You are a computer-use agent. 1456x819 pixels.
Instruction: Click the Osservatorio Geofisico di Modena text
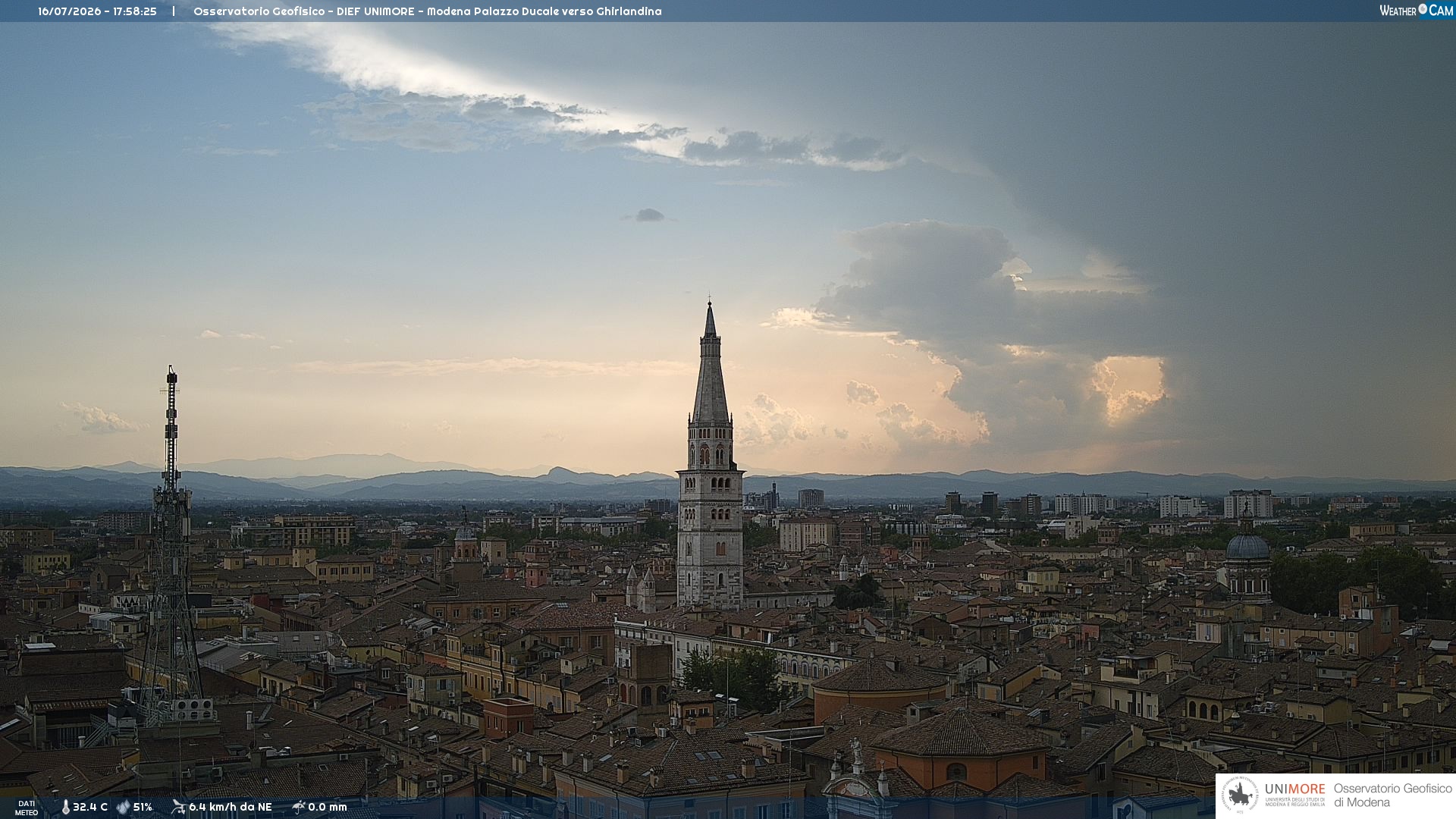[x=1392, y=795]
